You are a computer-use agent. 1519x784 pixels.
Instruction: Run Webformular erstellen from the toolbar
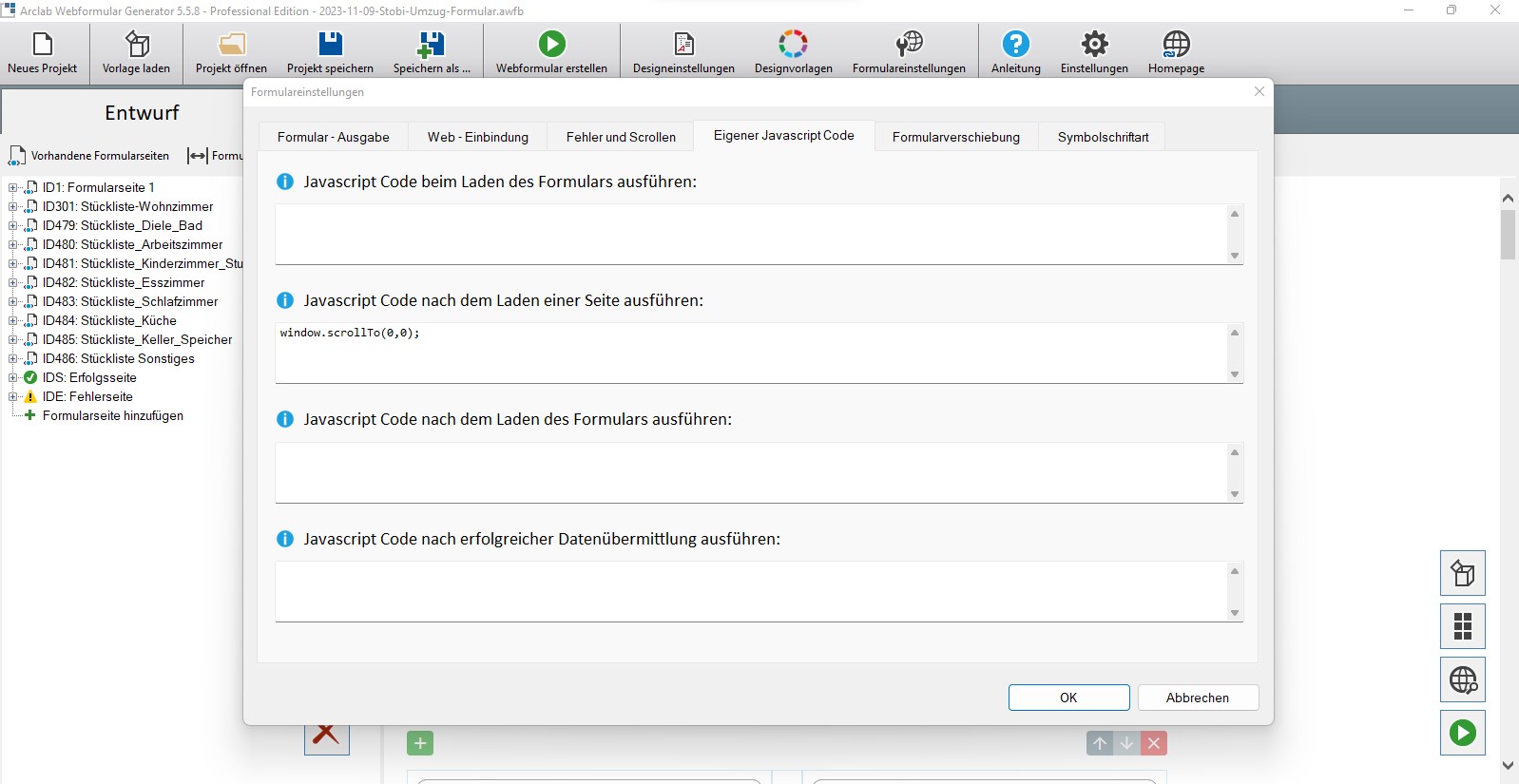coord(551,45)
